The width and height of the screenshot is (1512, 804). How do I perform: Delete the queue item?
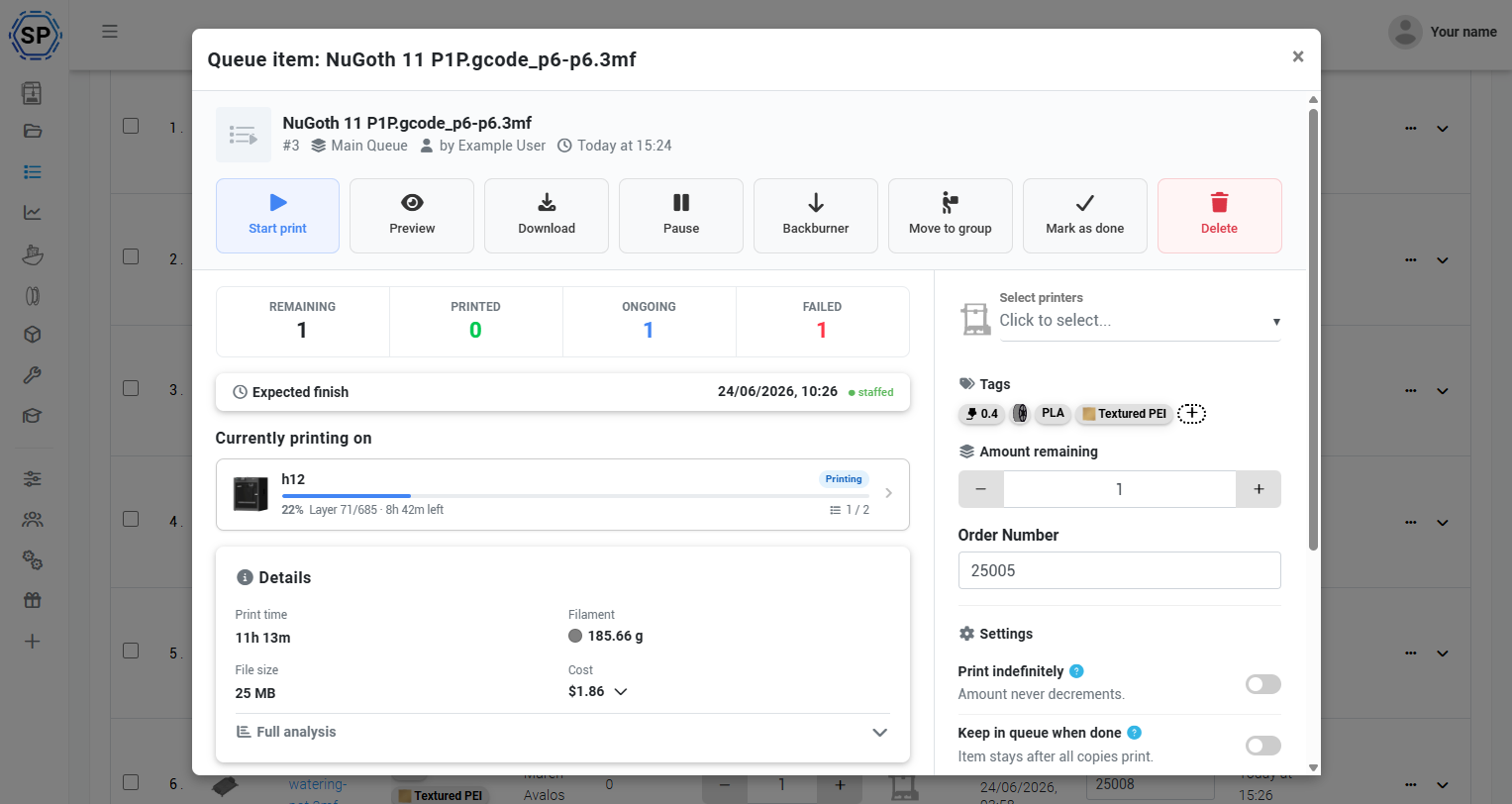pos(1220,216)
